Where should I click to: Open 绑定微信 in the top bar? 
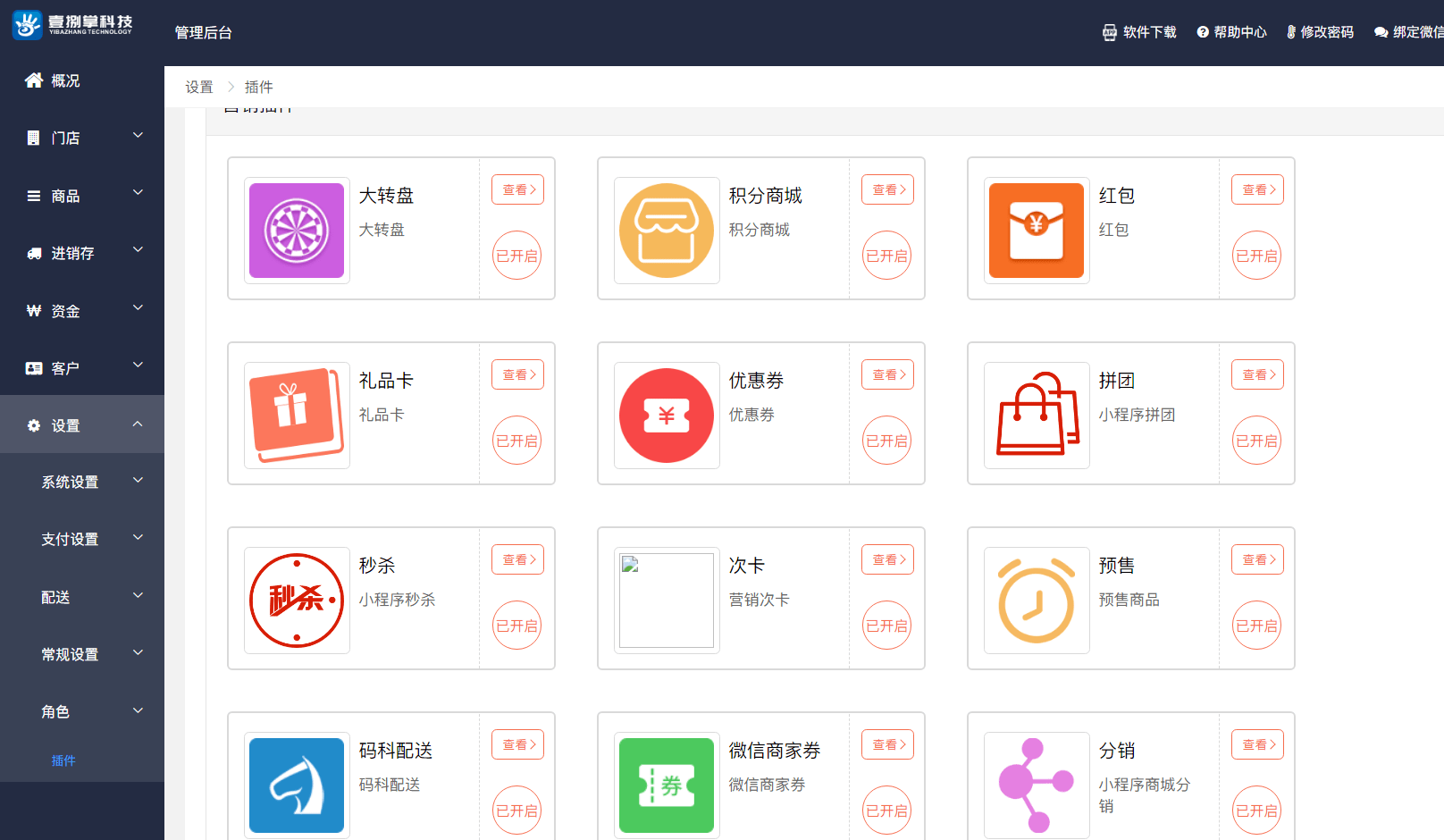click(x=1409, y=32)
